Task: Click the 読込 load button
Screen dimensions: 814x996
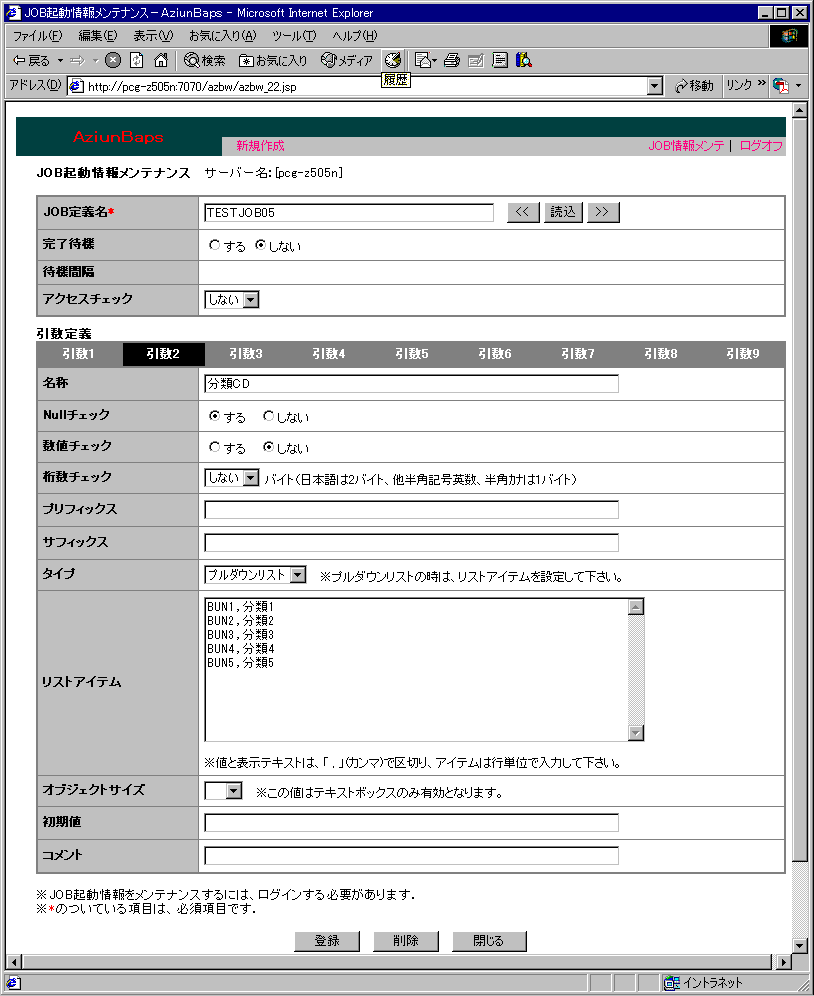Action: (563, 212)
